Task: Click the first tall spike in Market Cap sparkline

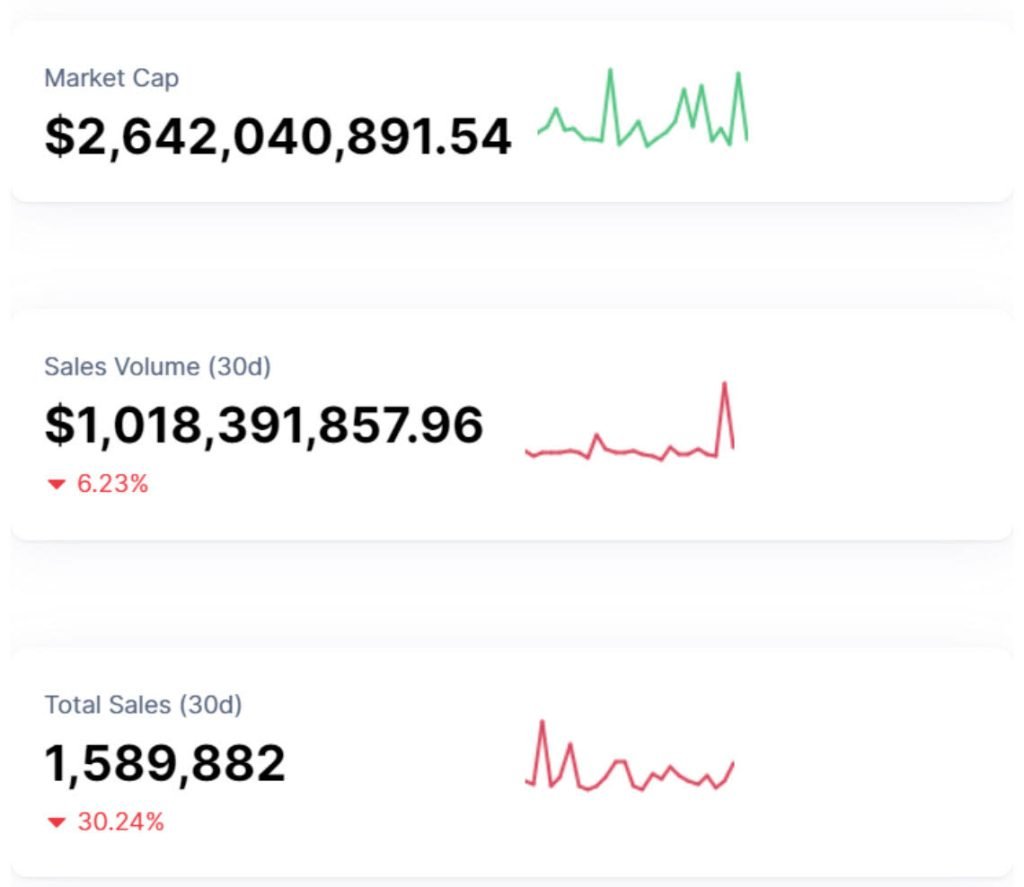Action: 610,70
